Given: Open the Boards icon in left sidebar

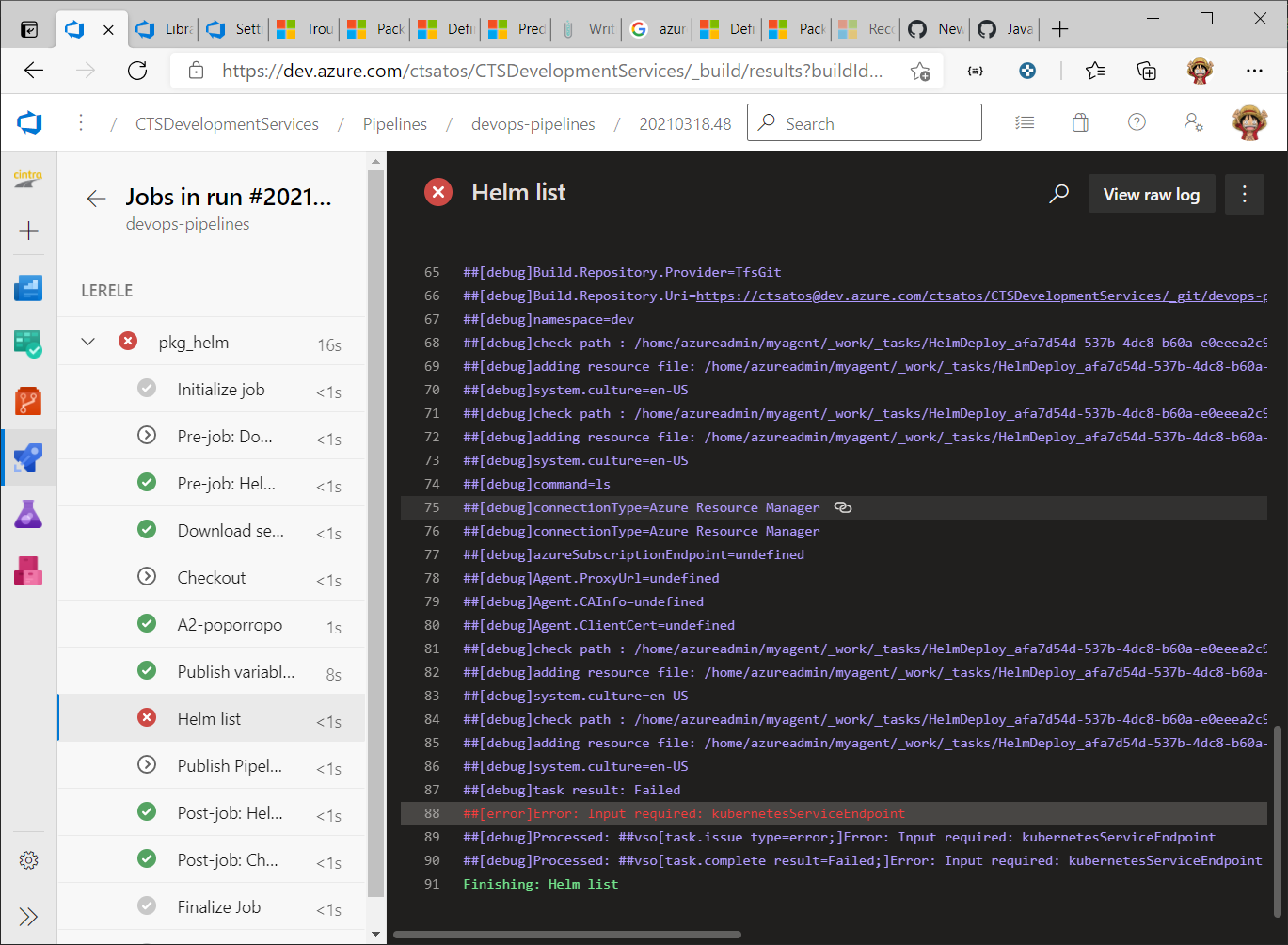Looking at the screenshot, I should (x=28, y=344).
